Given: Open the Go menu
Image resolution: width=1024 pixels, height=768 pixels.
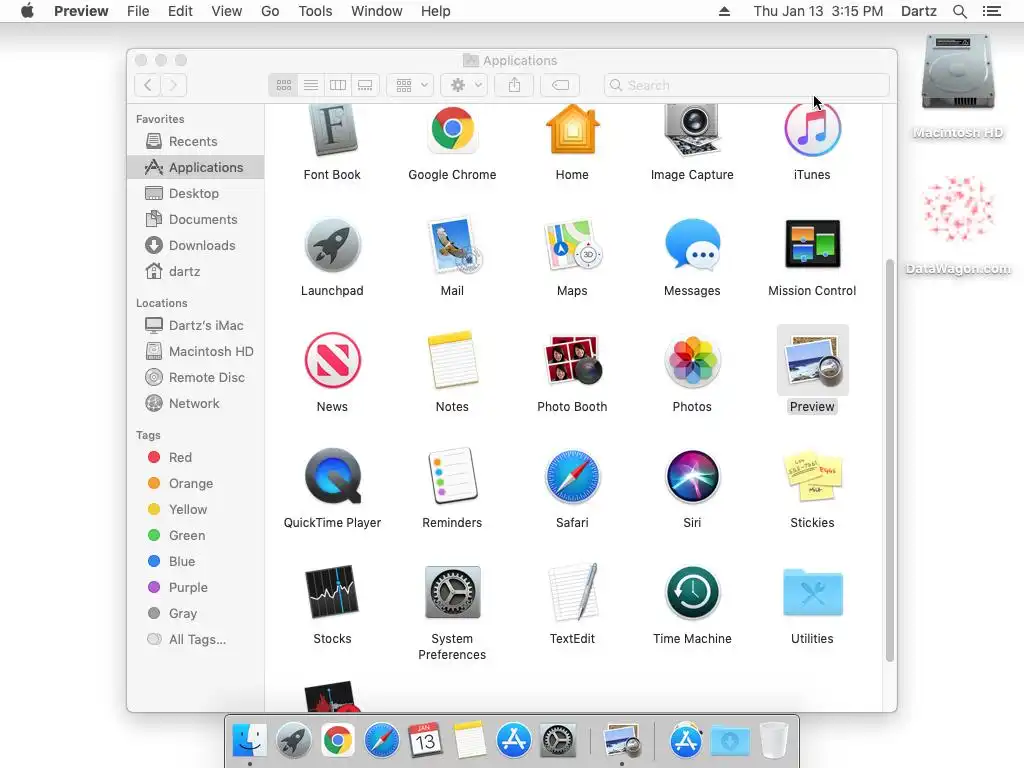Looking at the screenshot, I should (x=270, y=11).
